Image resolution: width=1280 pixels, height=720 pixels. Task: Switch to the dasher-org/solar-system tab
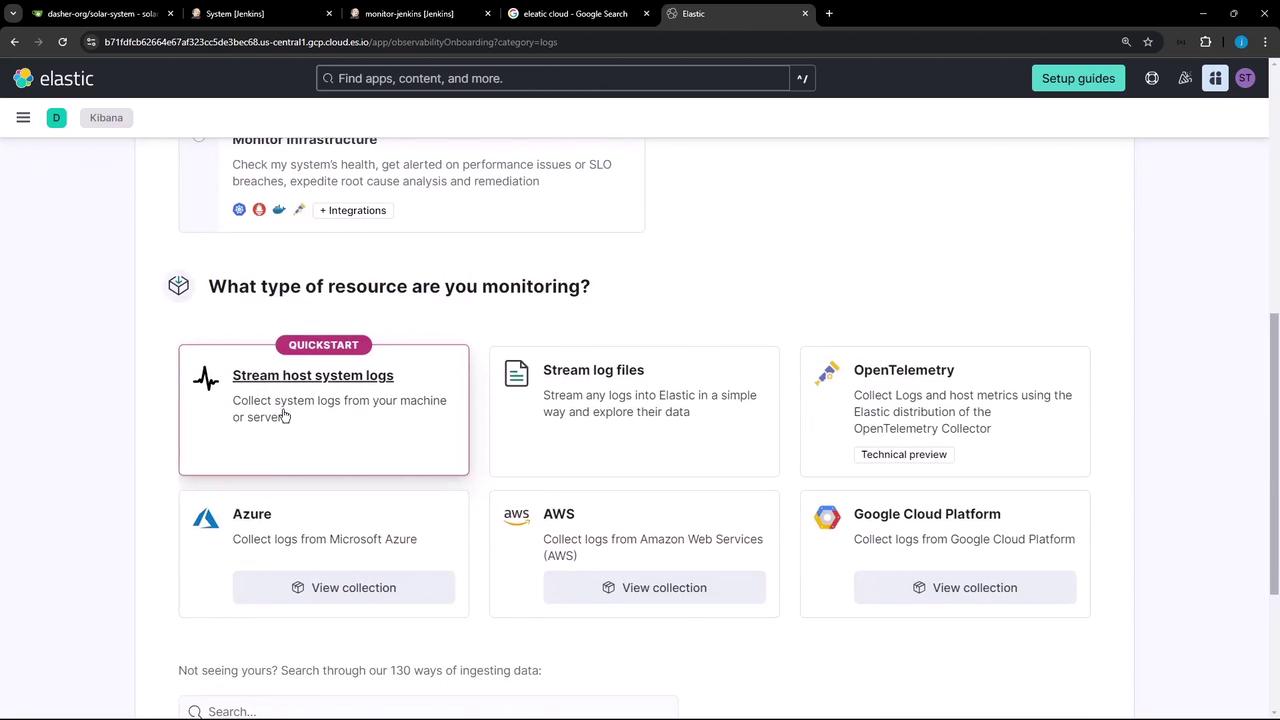[x=103, y=14]
